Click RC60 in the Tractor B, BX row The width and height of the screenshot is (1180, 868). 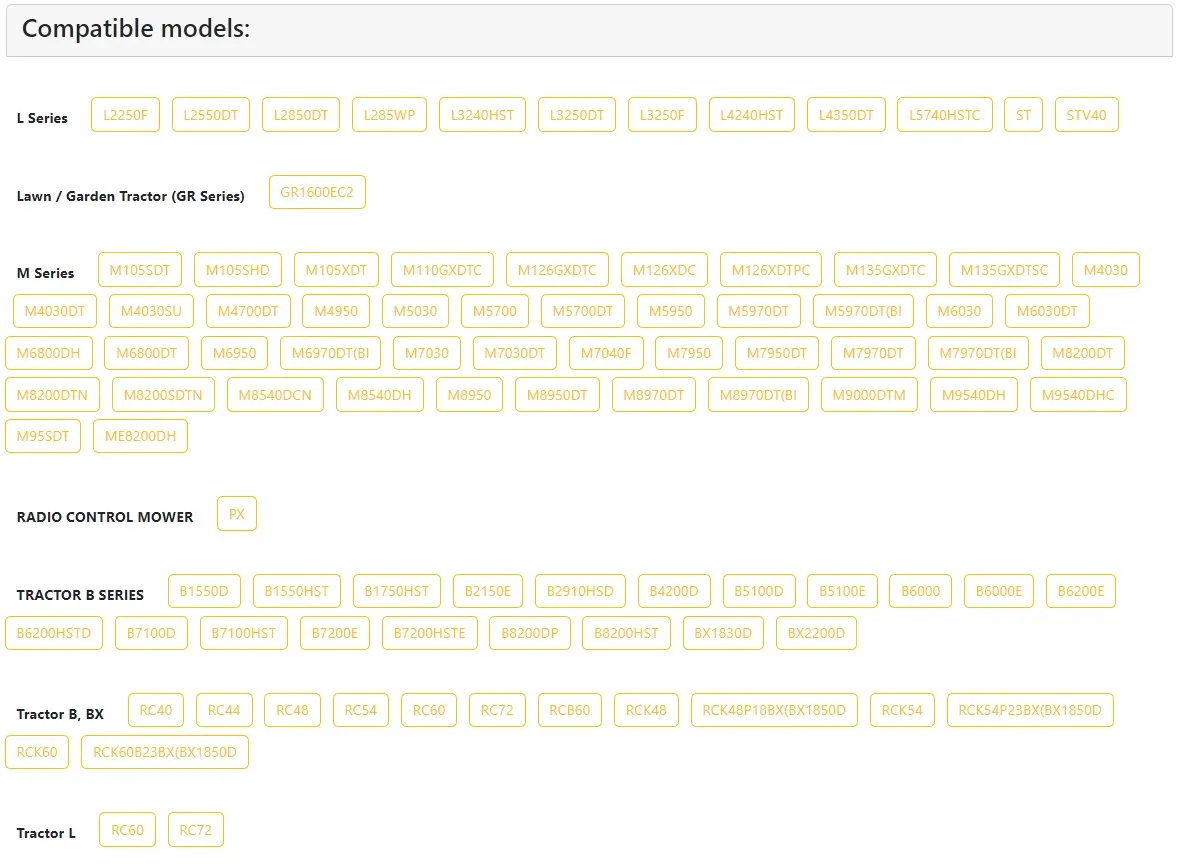(x=429, y=710)
